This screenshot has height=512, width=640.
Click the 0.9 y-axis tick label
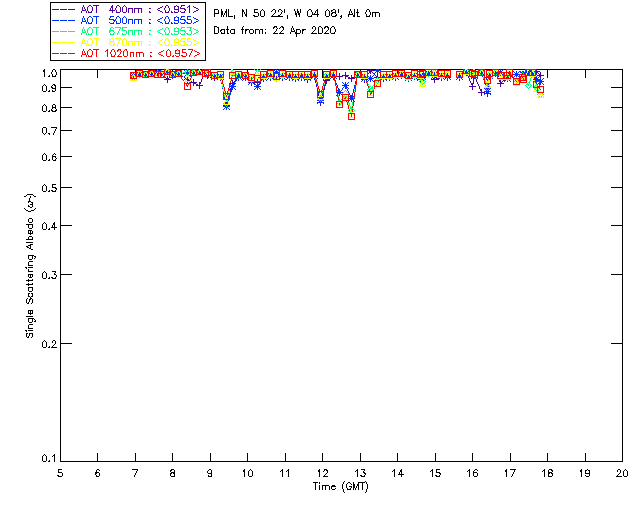[49, 88]
